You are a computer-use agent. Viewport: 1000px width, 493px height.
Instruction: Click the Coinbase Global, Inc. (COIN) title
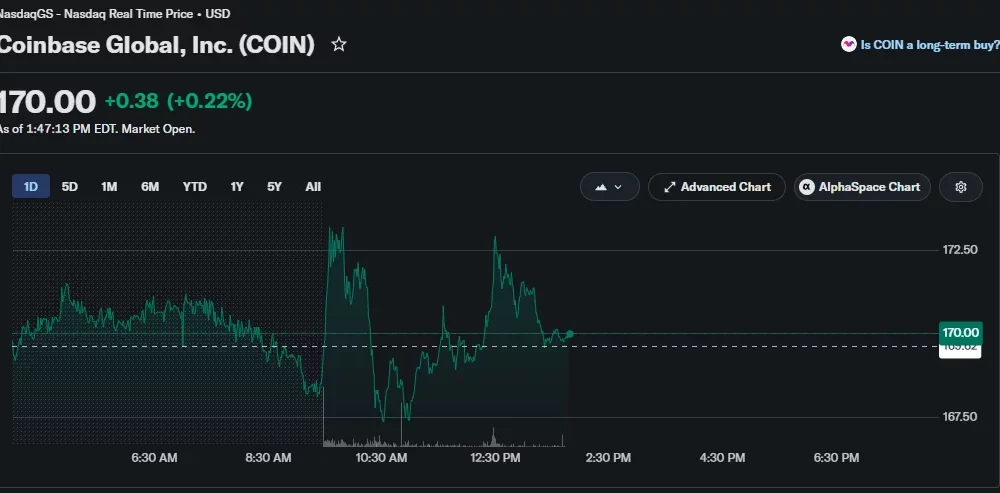point(157,45)
